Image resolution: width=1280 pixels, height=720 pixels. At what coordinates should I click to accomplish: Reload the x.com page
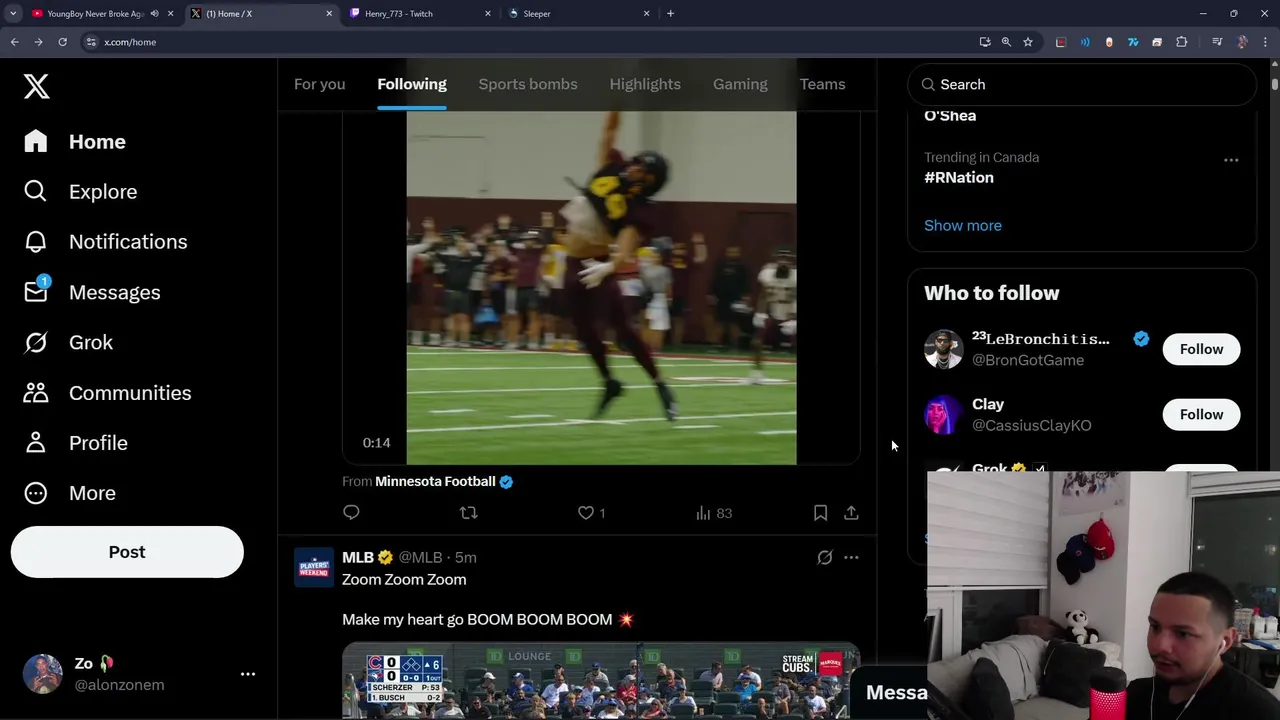point(62,42)
